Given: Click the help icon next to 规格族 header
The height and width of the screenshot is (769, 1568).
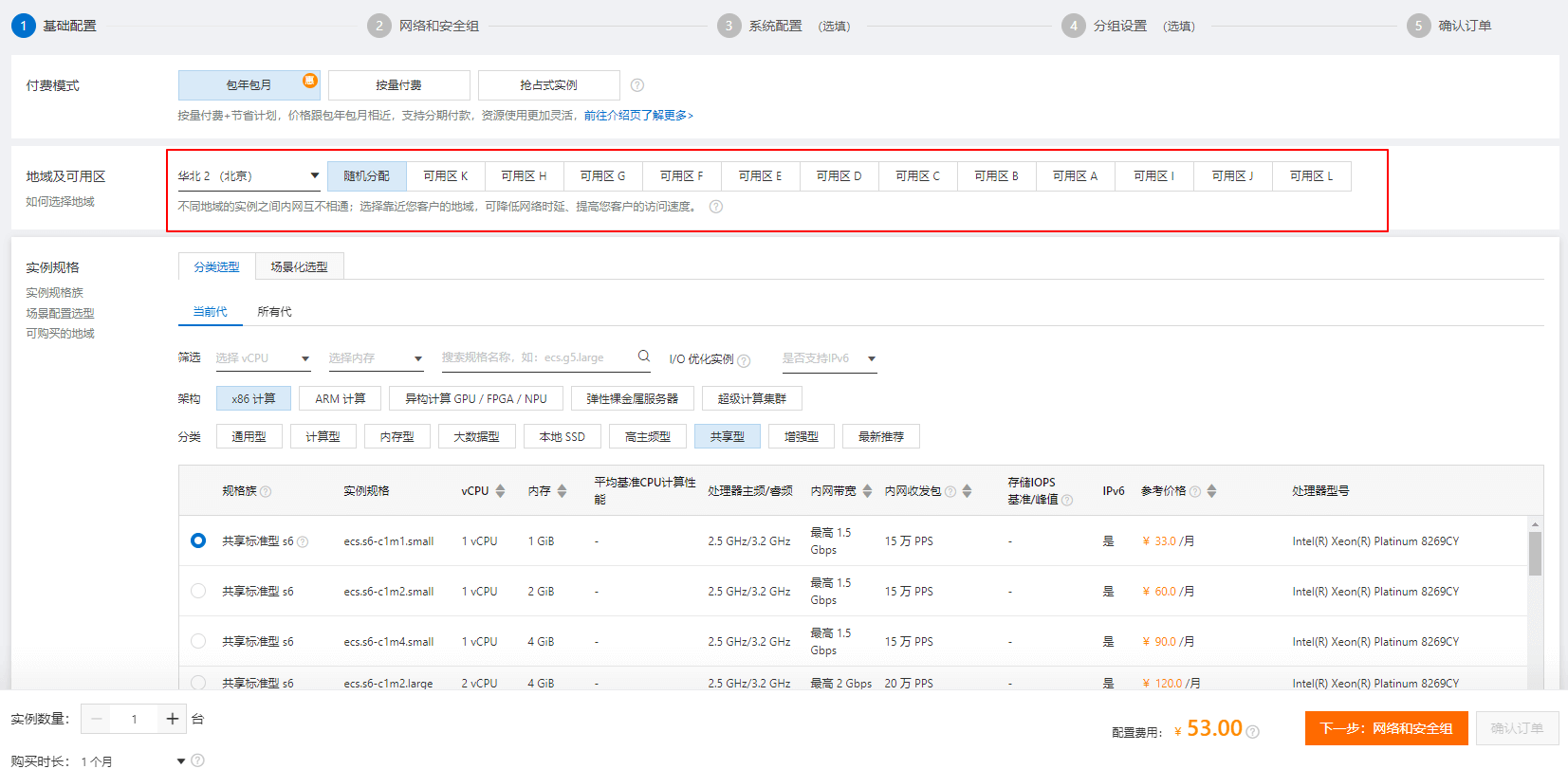Looking at the screenshot, I should point(266,491).
